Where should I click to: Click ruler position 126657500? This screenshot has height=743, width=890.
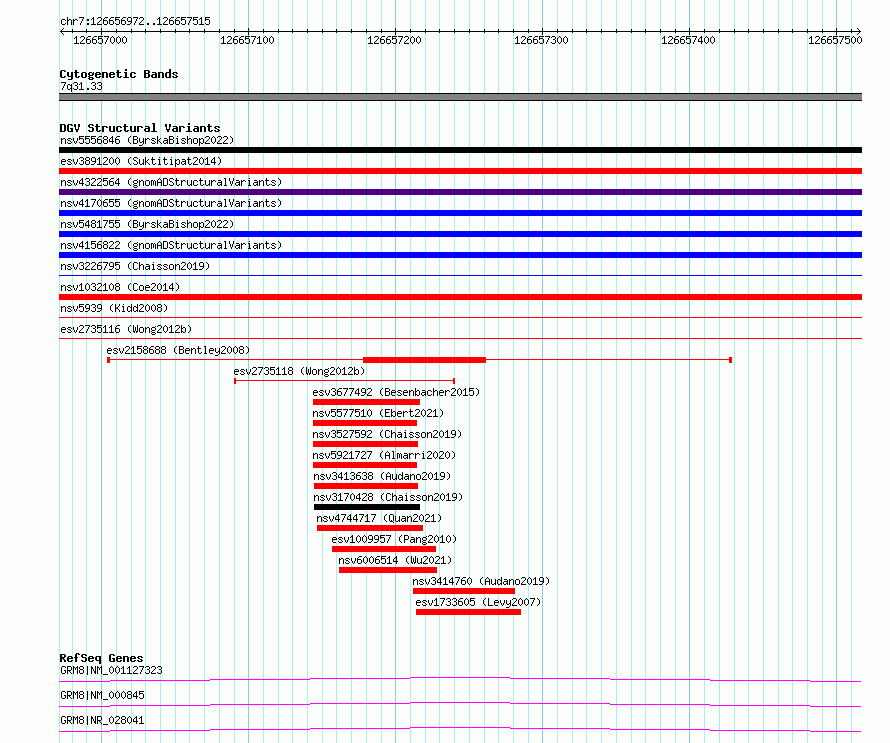[836, 40]
